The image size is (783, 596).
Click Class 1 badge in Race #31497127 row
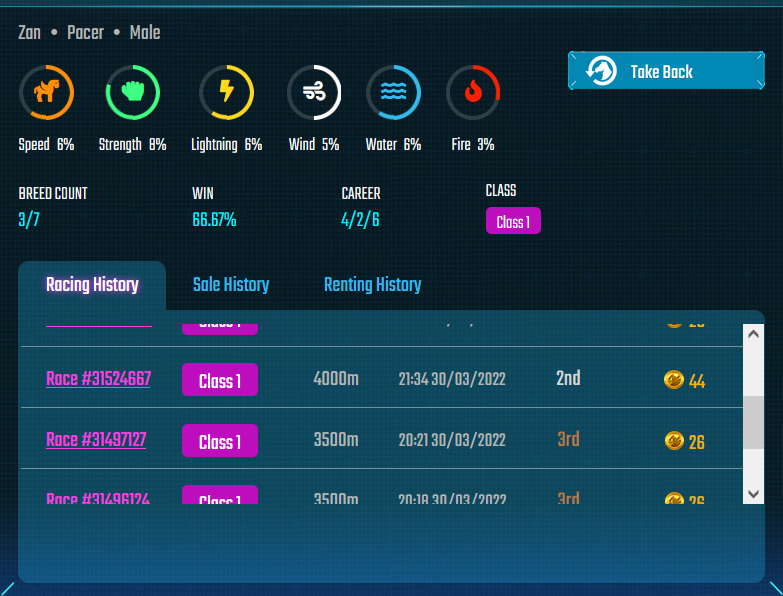pos(220,441)
